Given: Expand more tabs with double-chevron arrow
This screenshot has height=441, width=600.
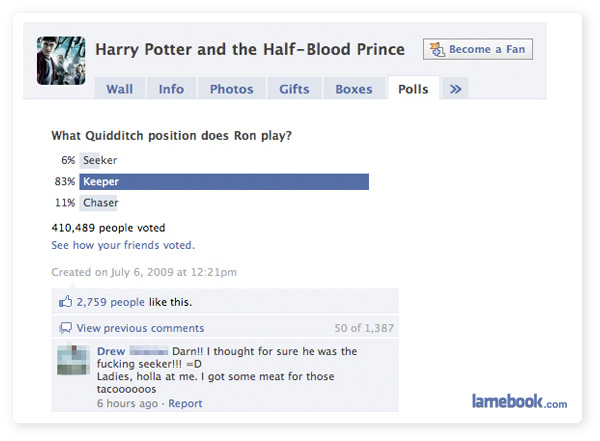Looking at the screenshot, I should (x=456, y=89).
